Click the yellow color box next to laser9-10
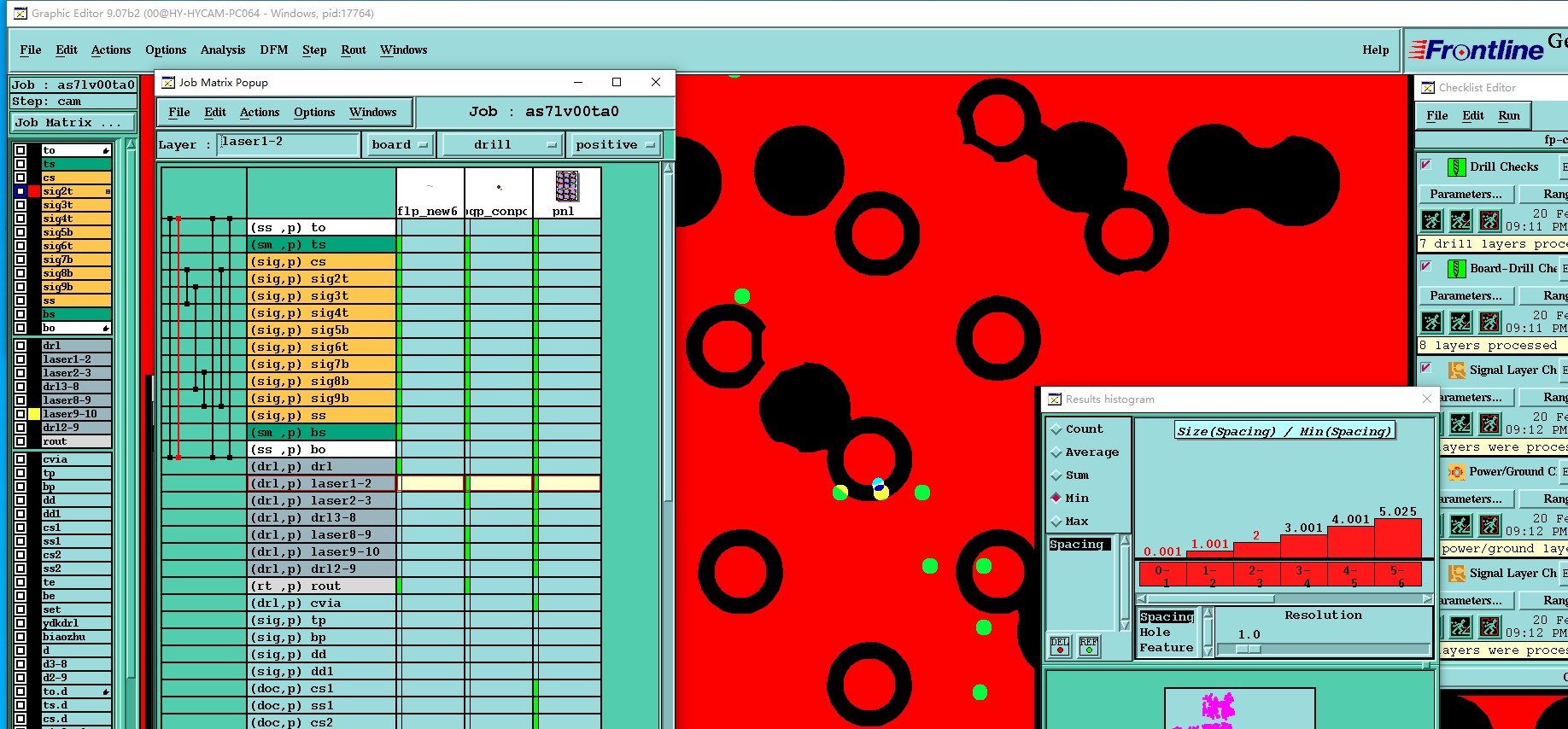This screenshot has width=1568, height=729. pyautogui.click(x=34, y=414)
